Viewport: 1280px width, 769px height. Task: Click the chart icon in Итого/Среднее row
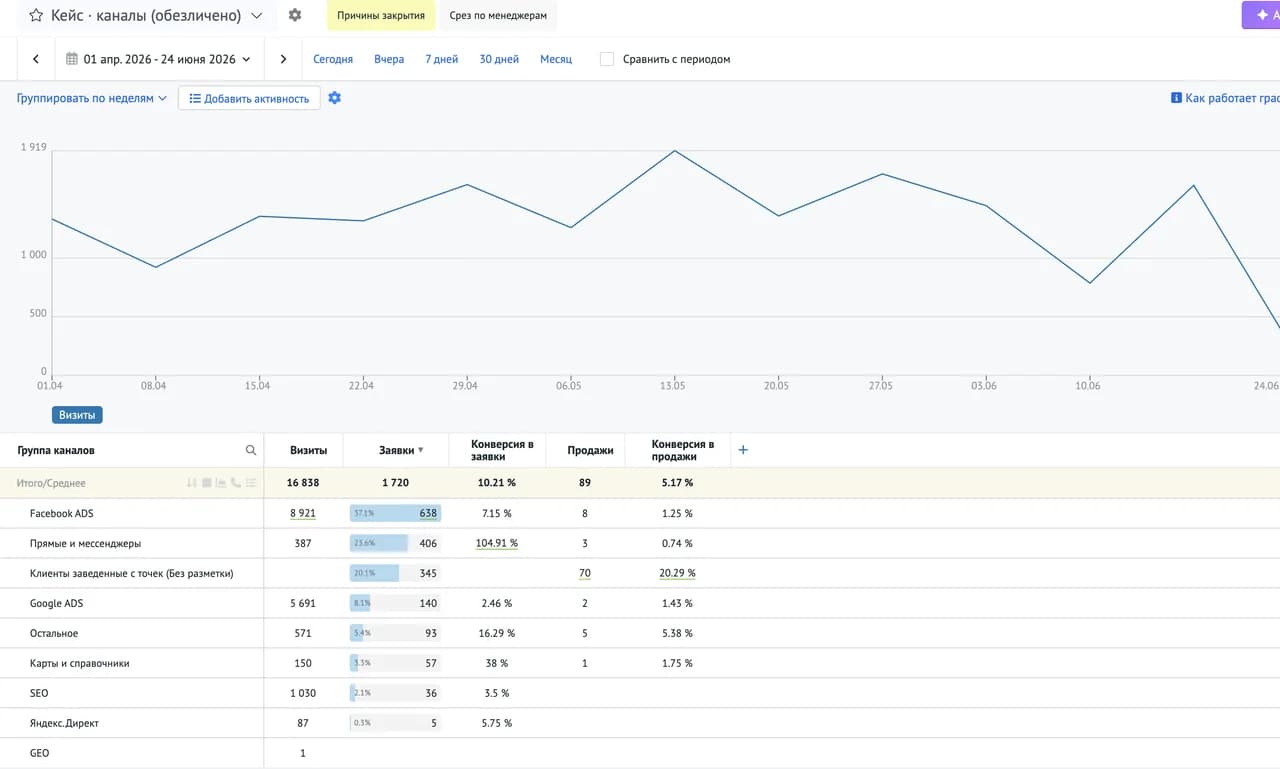point(221,483)
